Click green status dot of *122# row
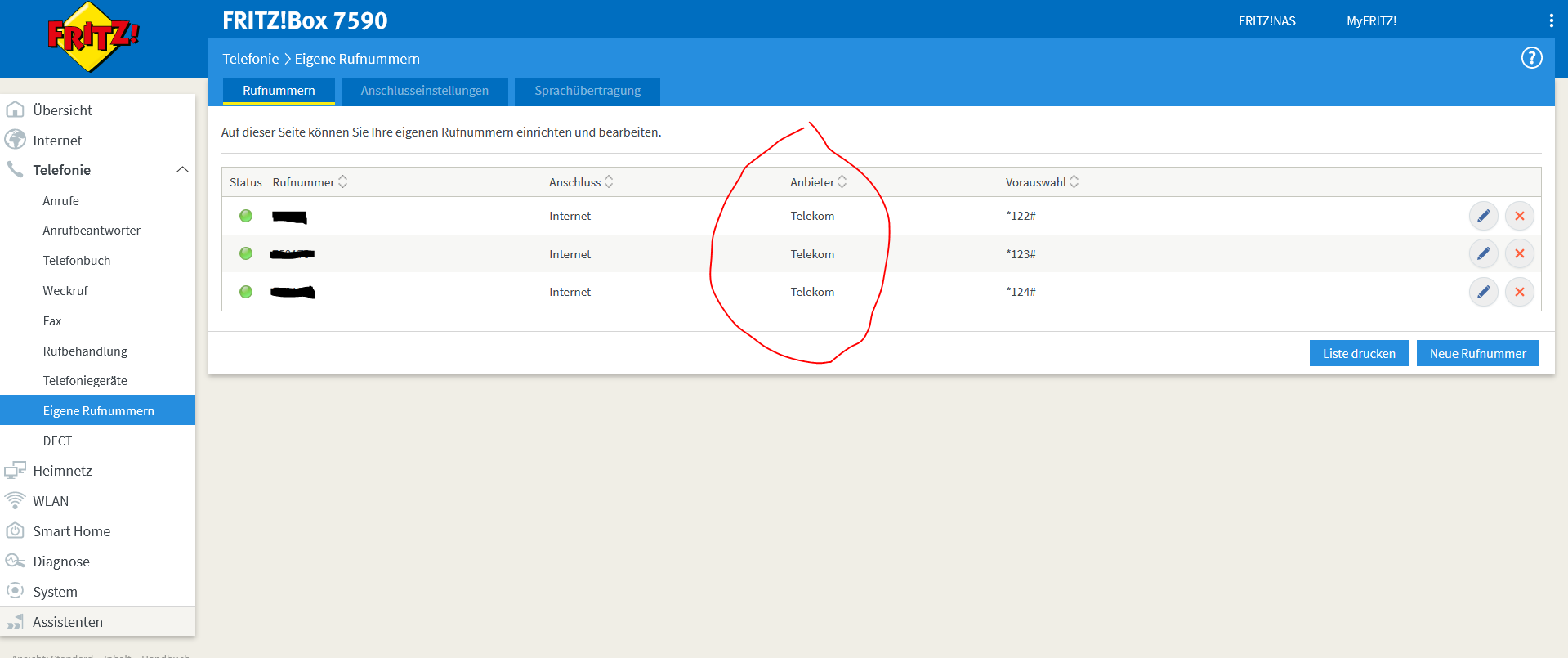This screenshot has width=1568, height=658. pyautogui.click(x=246, y=216)
